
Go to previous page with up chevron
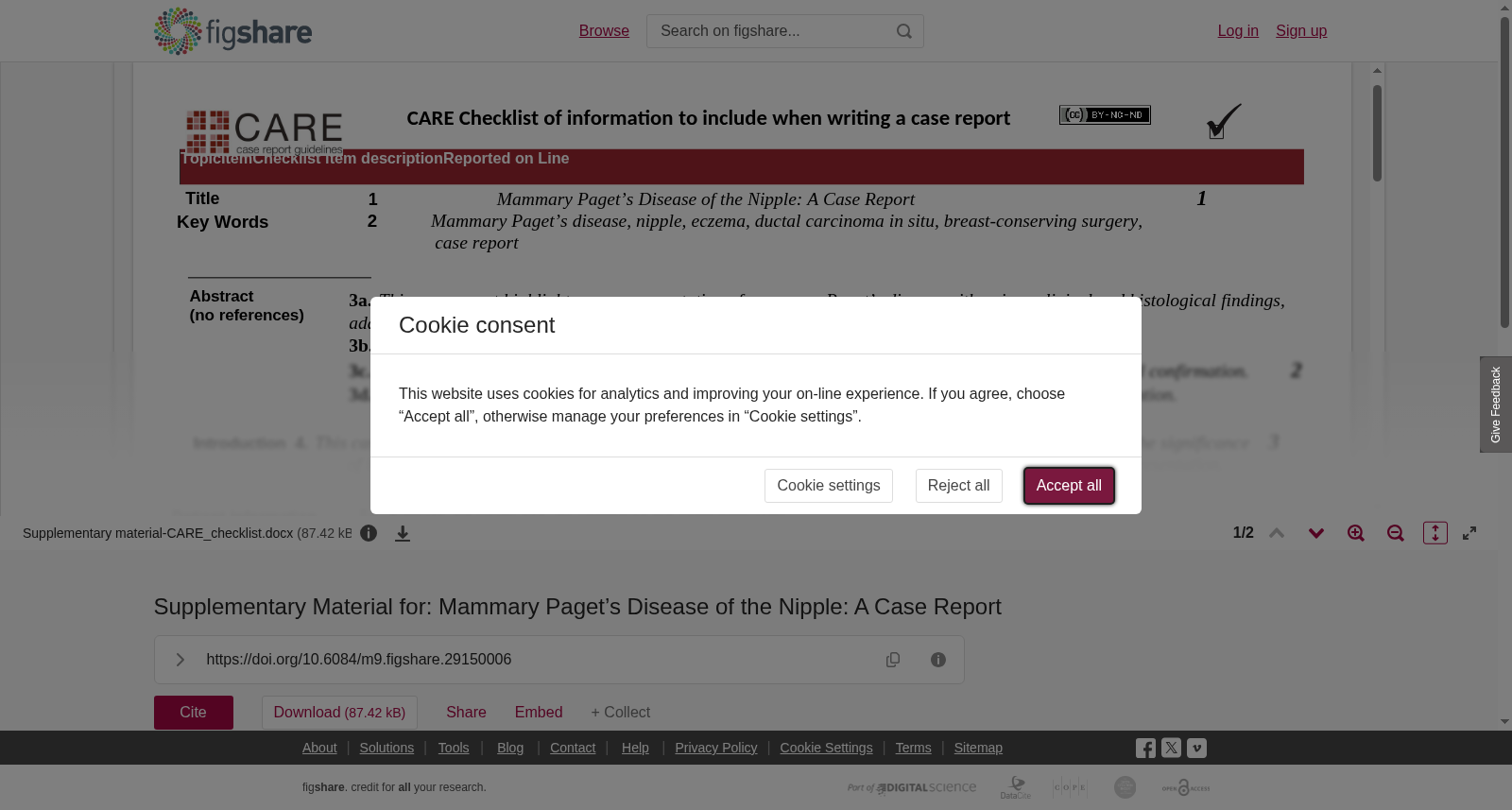[x=1277, y=533]
